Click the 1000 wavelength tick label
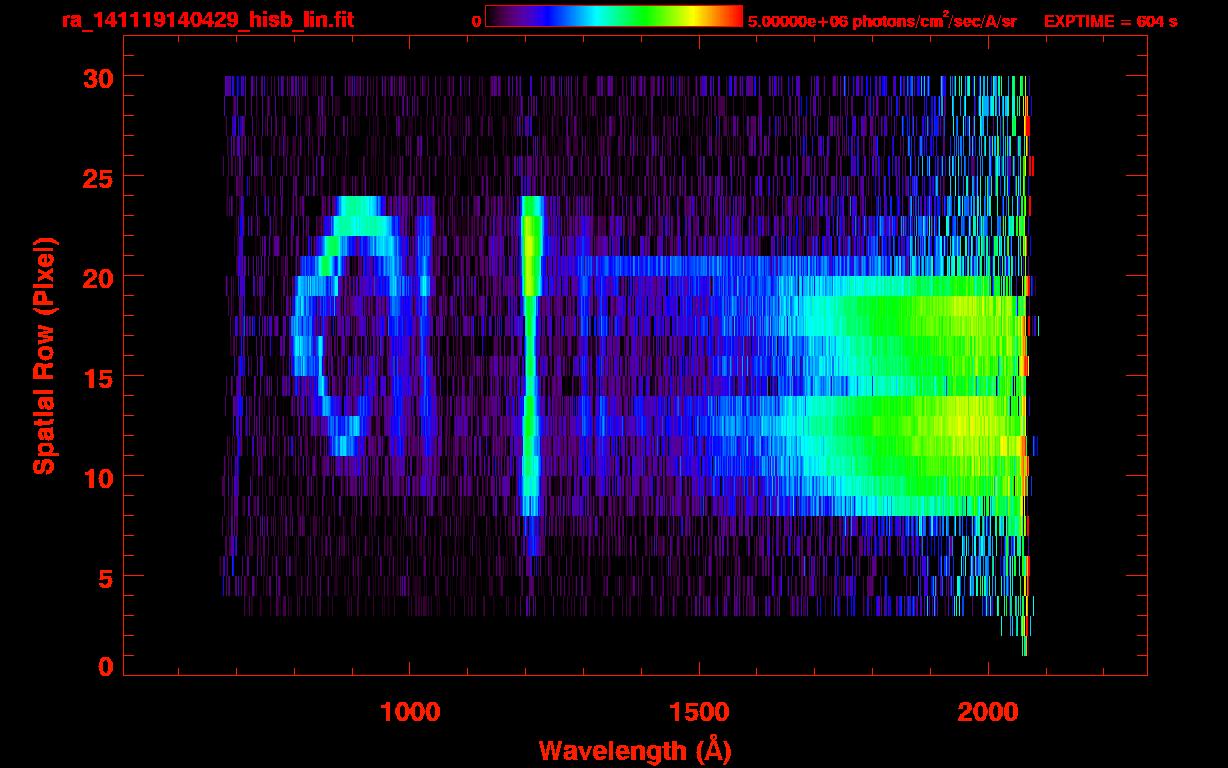 409,712
